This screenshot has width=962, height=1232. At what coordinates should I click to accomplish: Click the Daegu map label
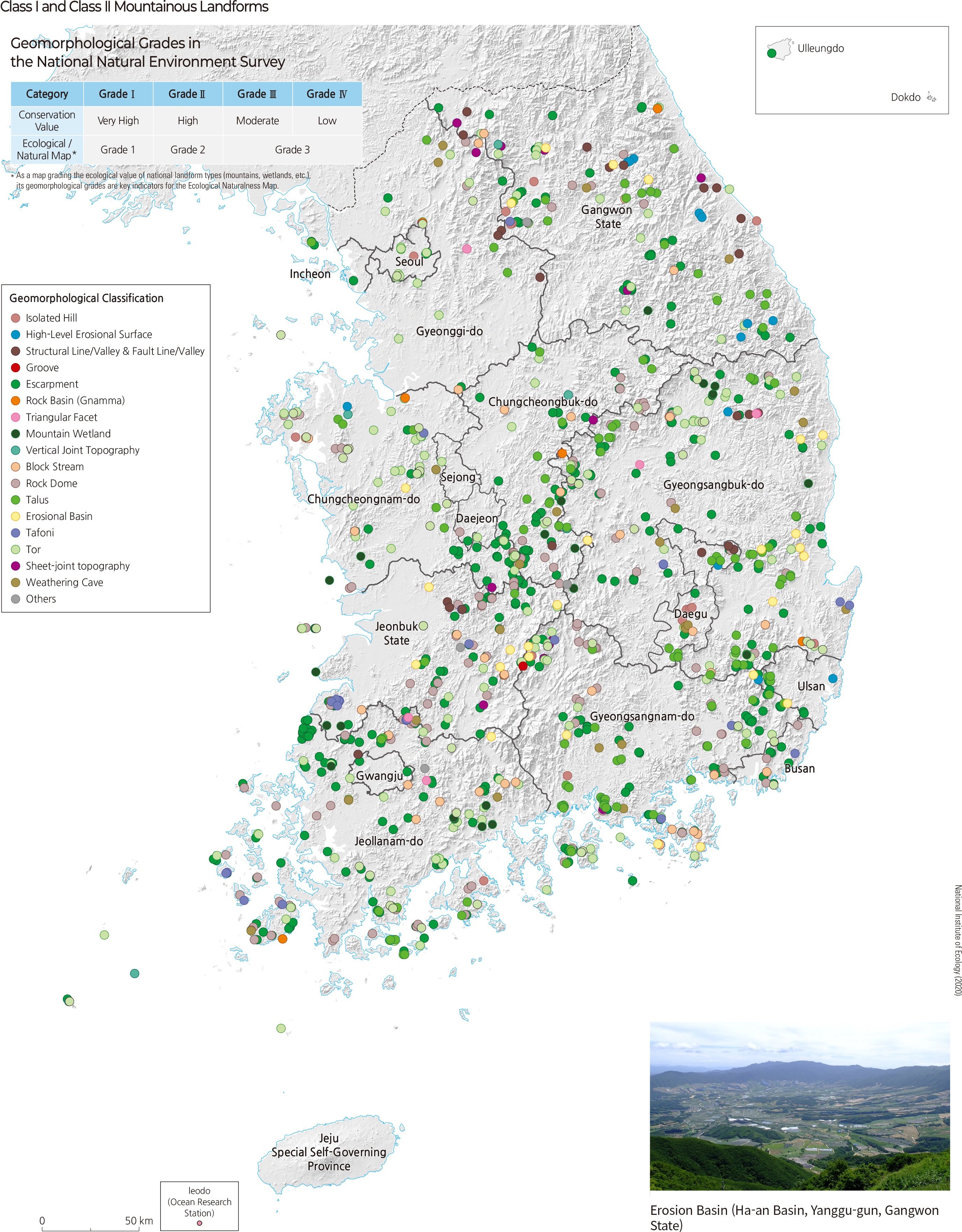pyautogui.click(x=690, y=614)
